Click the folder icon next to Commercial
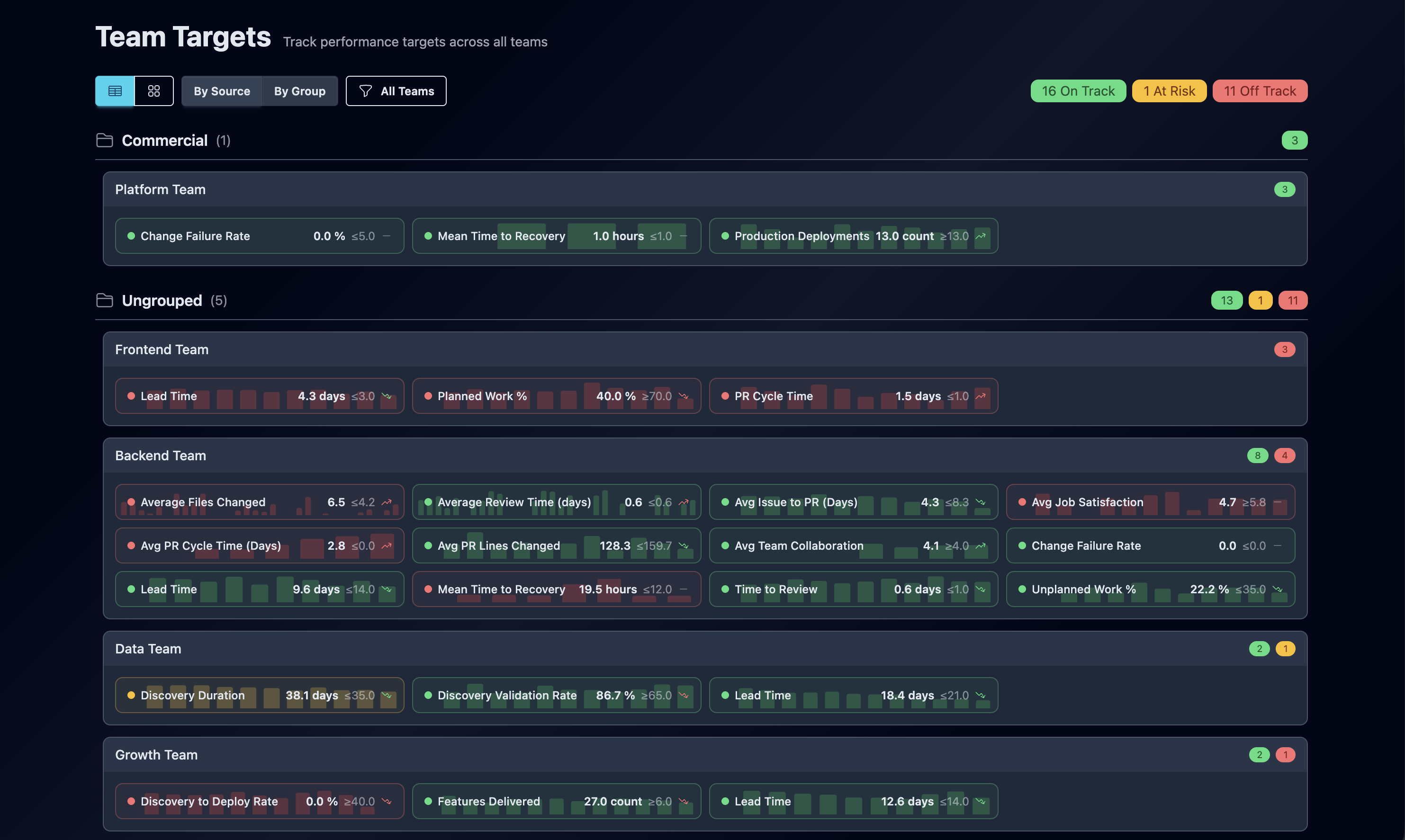The width and height of the screenshot is (1405, 840). pos(105,140)
